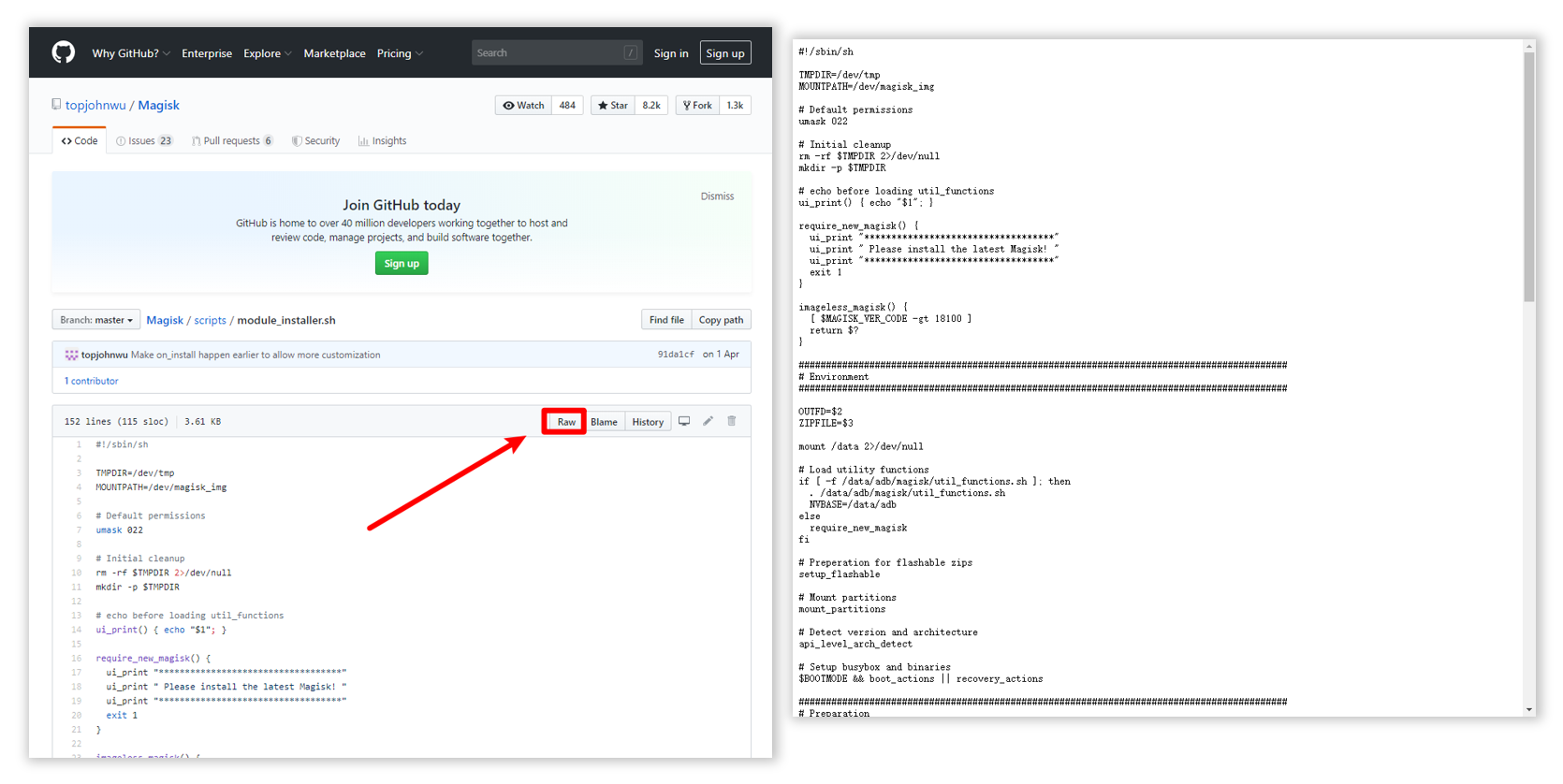The width and height of the screenshot is (1563, 784).
Task: Open the Branch: master dropdown
Action: point(96,320)
